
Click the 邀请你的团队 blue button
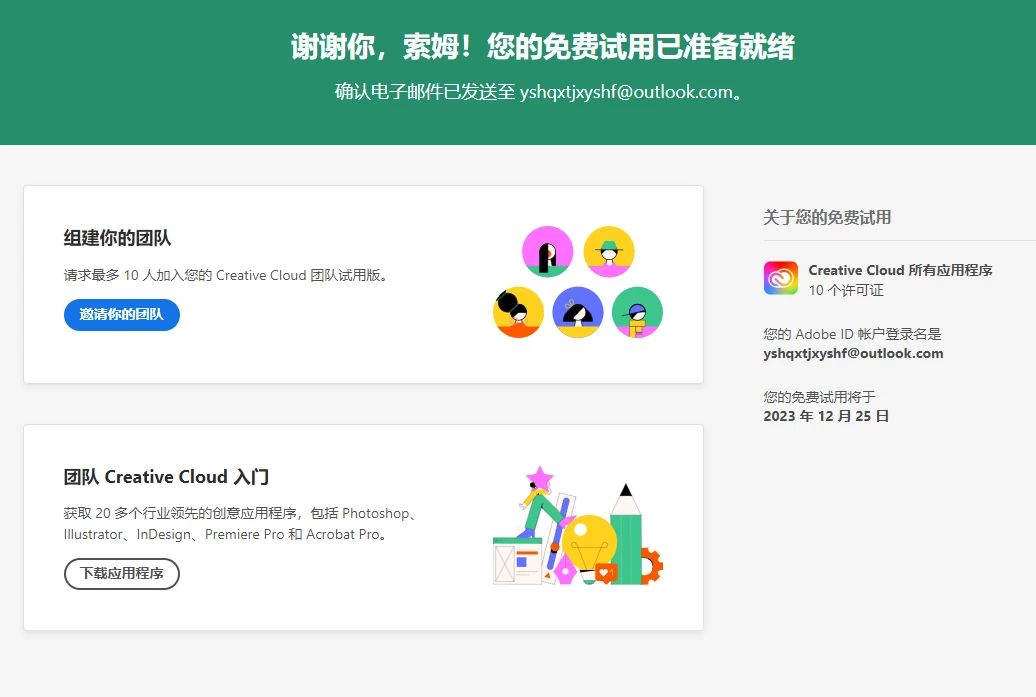[x=122, y=314]
